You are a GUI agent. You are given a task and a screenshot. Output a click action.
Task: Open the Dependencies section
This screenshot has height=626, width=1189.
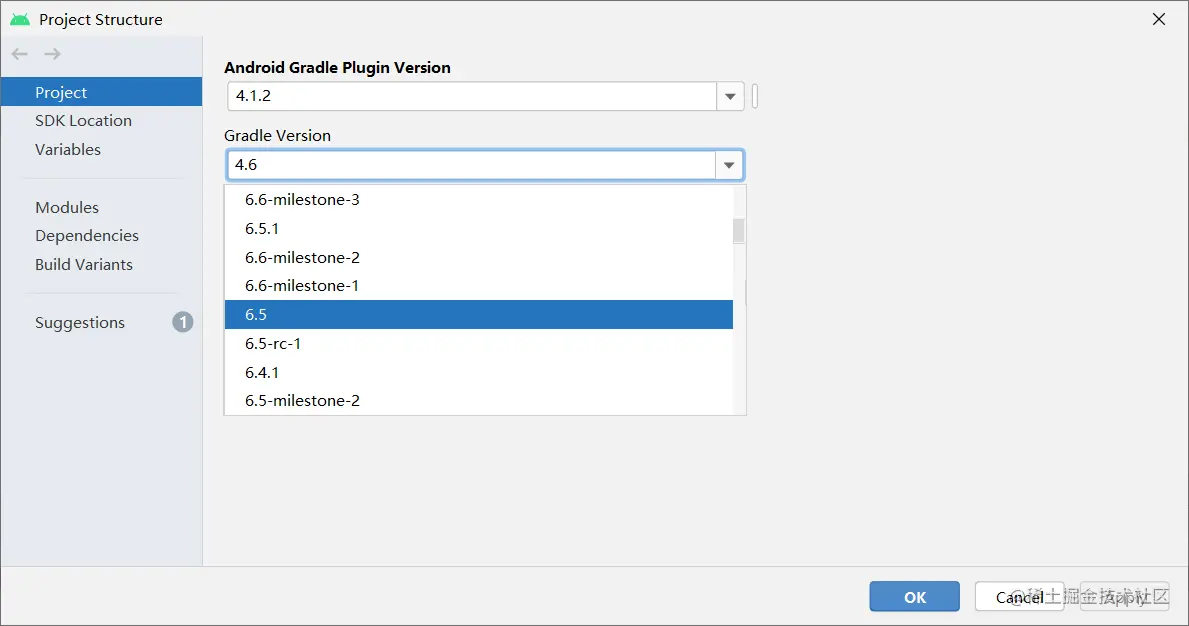pyautogui.click(x=87, y=236)
